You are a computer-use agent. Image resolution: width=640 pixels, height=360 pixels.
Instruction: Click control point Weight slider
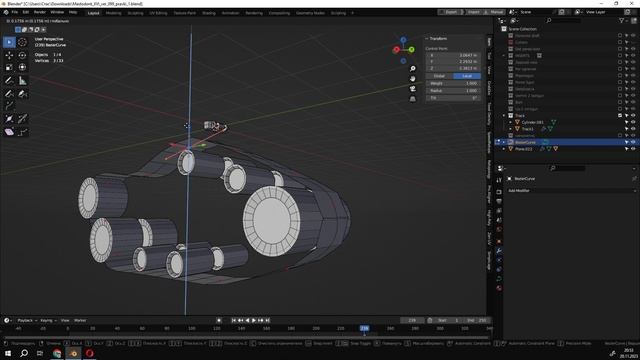[x=453, y=83]
